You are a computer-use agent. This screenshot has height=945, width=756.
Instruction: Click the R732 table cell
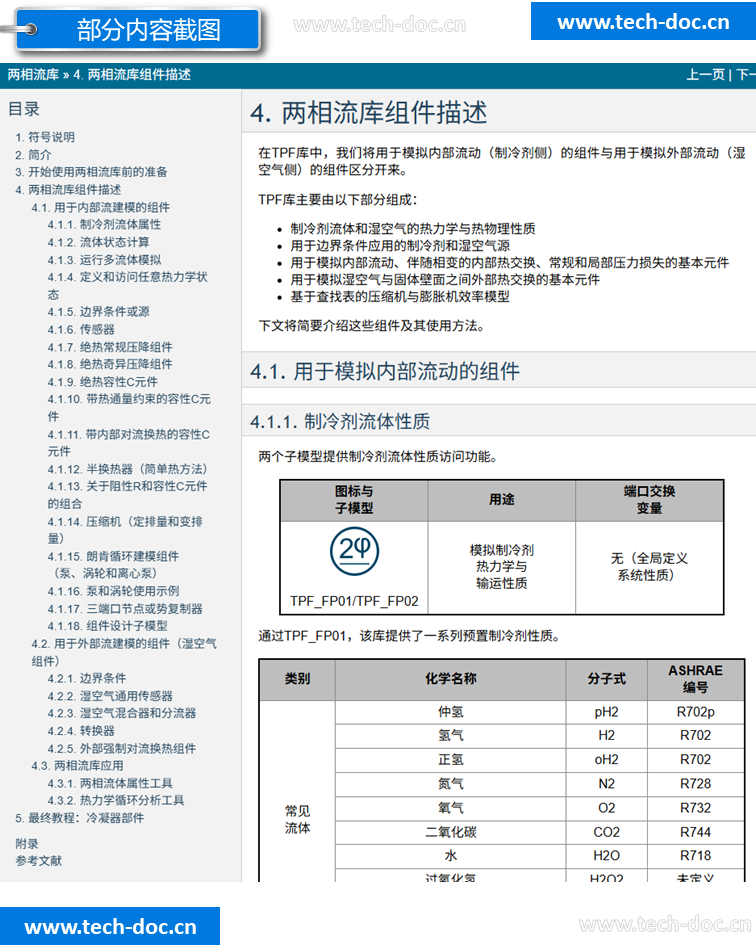[x=695, y=808]
